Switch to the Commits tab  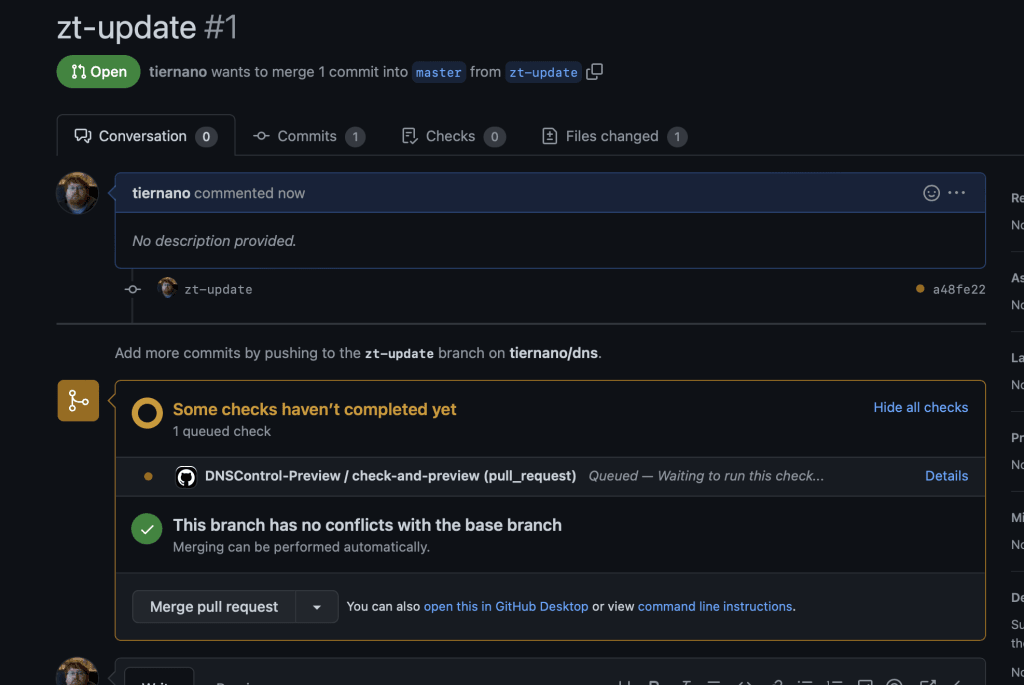[x=309, y=136]
